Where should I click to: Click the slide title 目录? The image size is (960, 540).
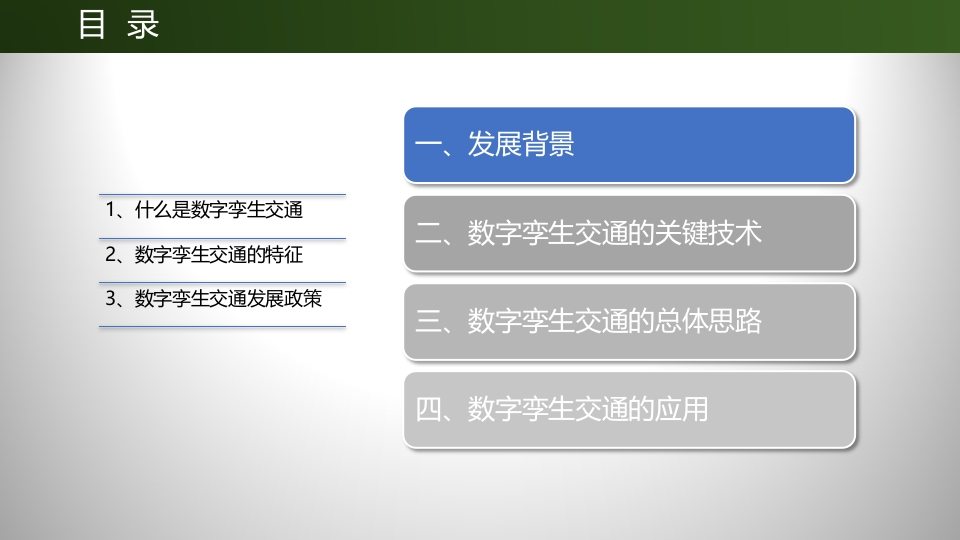coord(119,25)
